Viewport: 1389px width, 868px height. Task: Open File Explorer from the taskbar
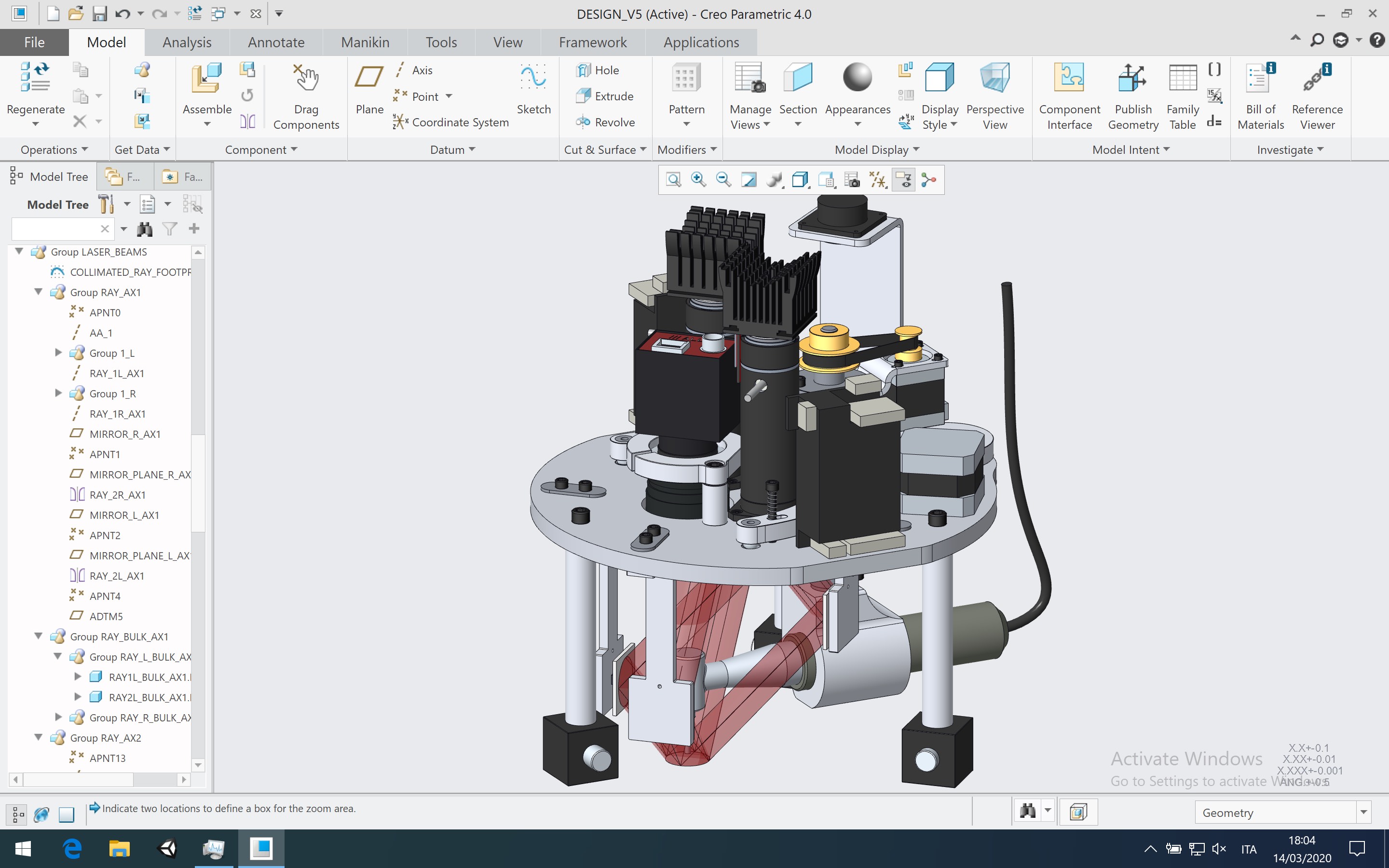pos(120,849)
